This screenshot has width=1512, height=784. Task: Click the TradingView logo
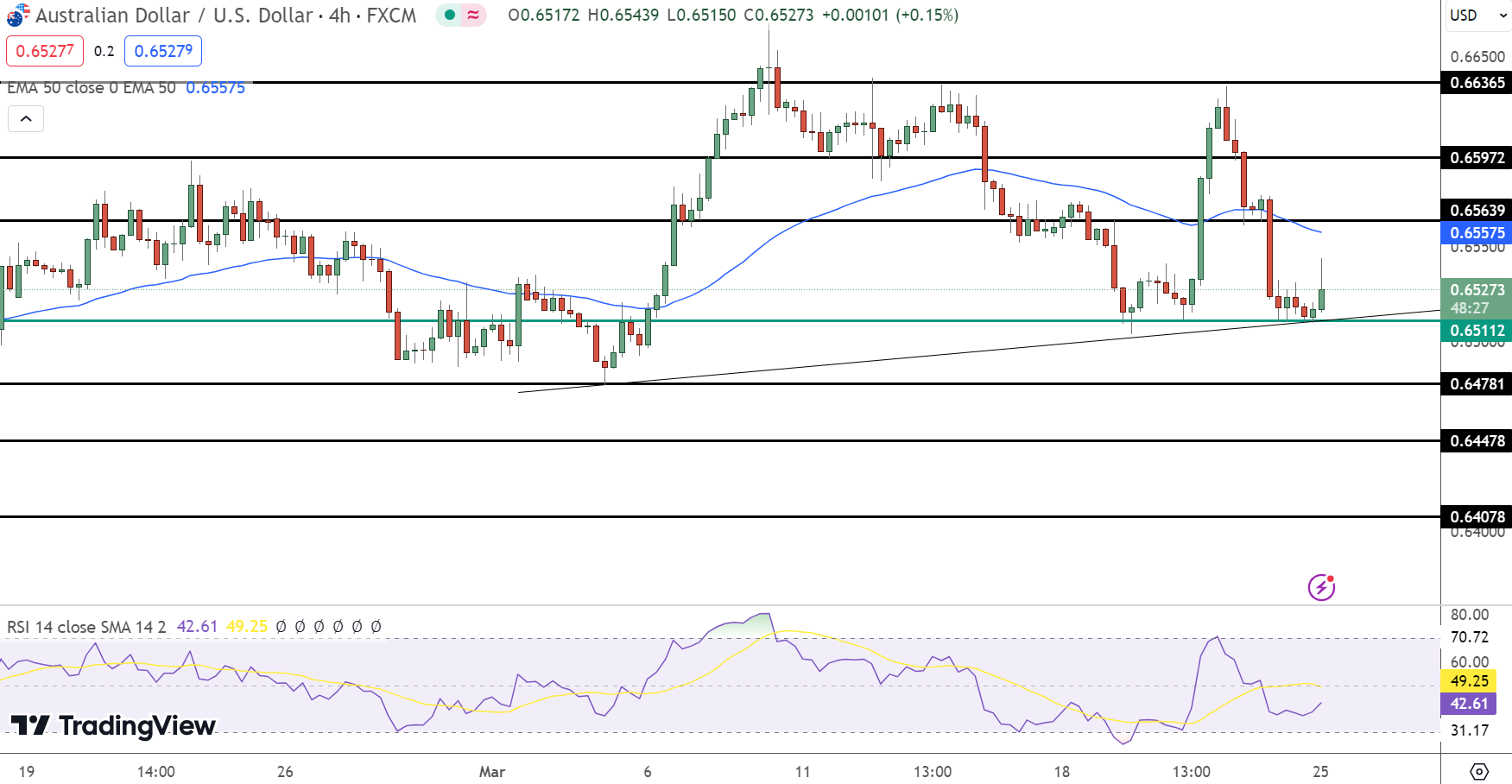(113, 725)
